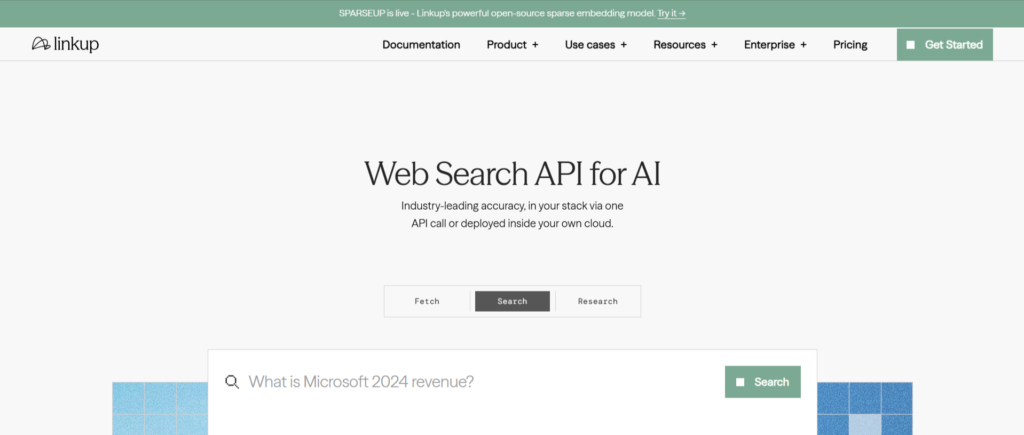1024x435 pixels.
Task: Expand the Product plus menu
Action: pos(513,44)
